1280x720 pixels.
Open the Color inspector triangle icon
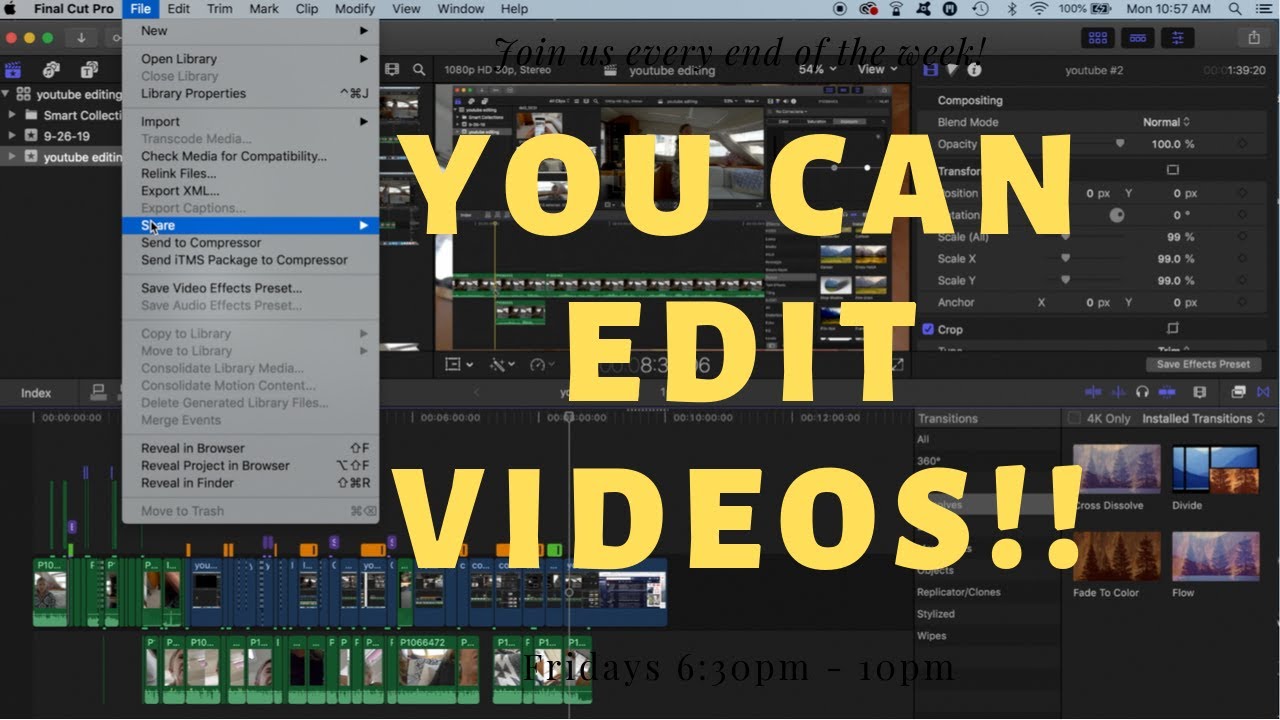(952, 70)
